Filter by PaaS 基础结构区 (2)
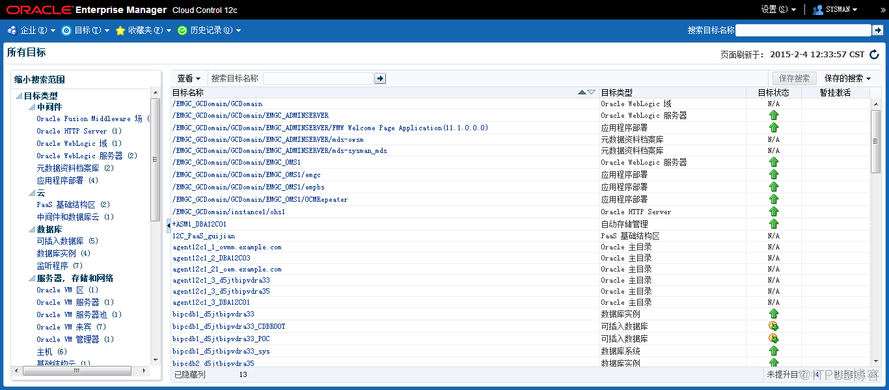This screenshot has height=390, width=889. click(x=73, y=205)
